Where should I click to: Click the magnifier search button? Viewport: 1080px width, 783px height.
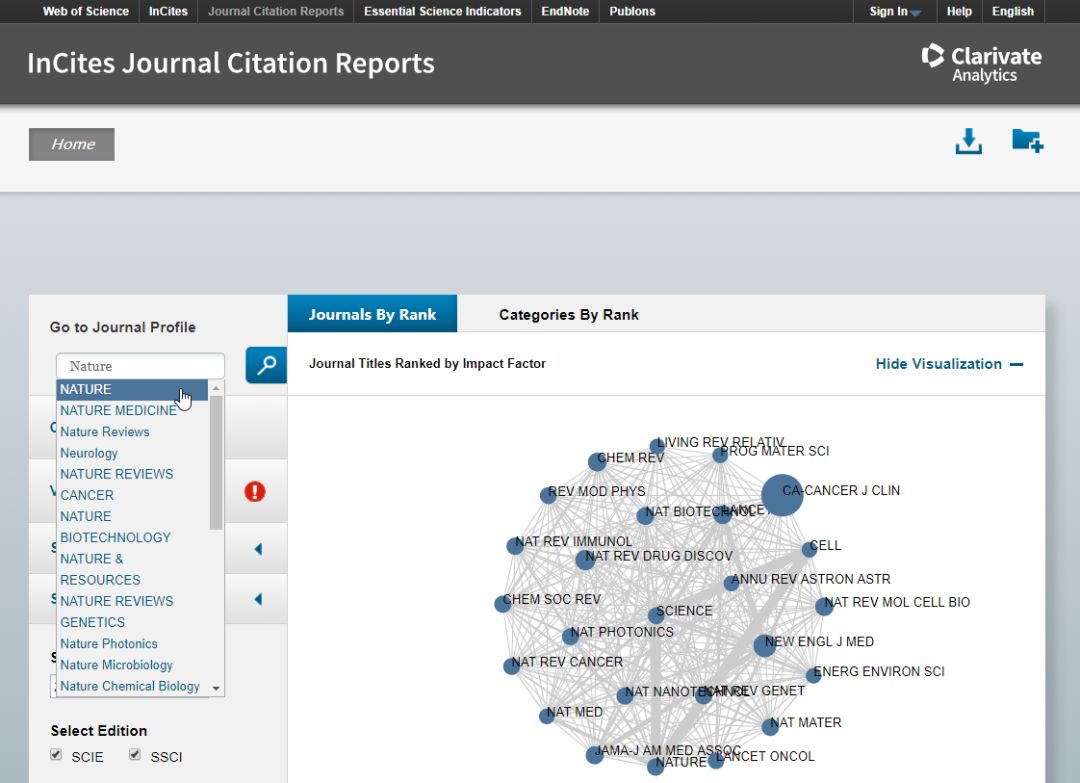point(266,366)
